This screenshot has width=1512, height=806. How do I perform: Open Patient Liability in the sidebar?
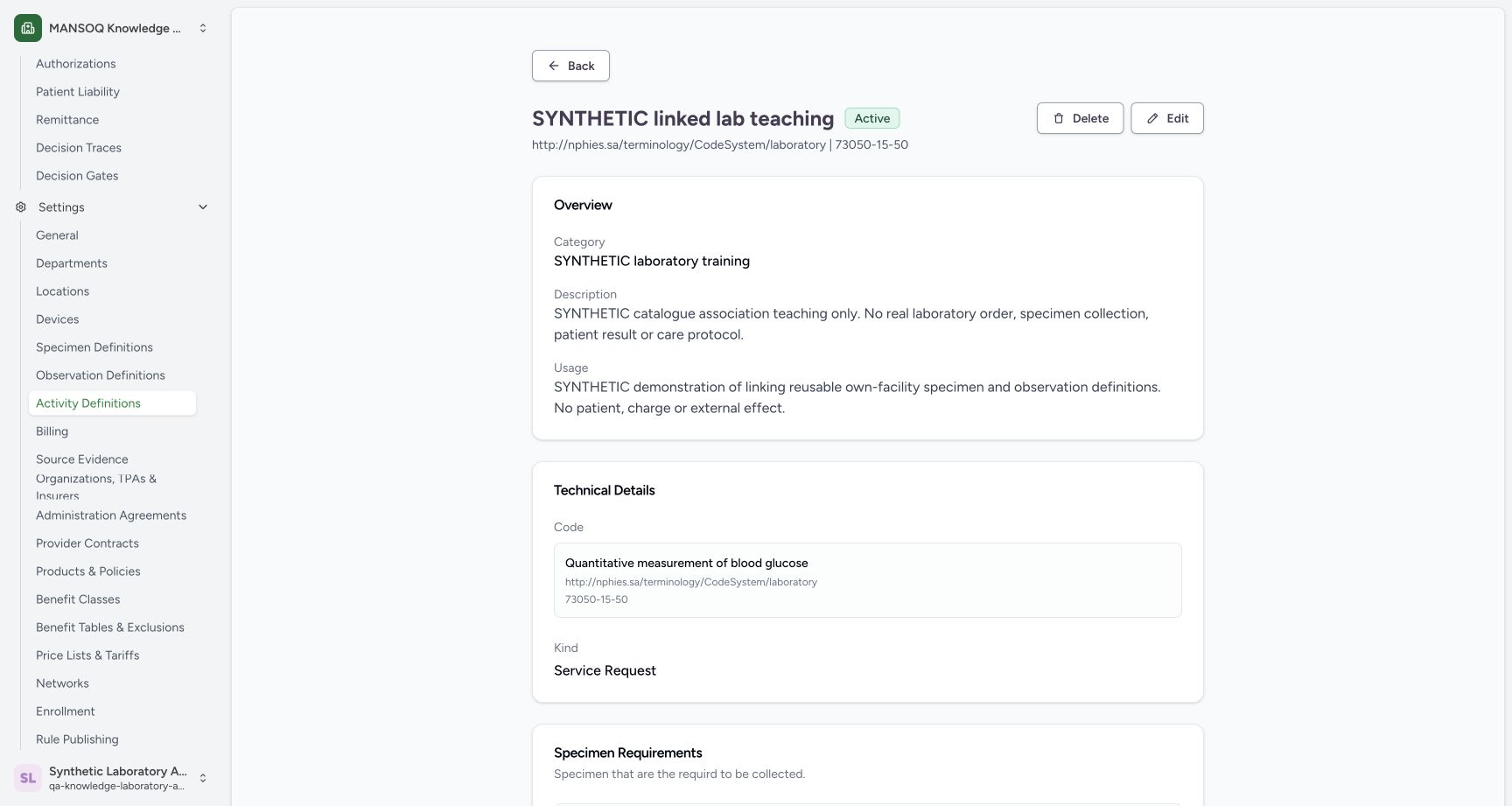pos(77,92)
